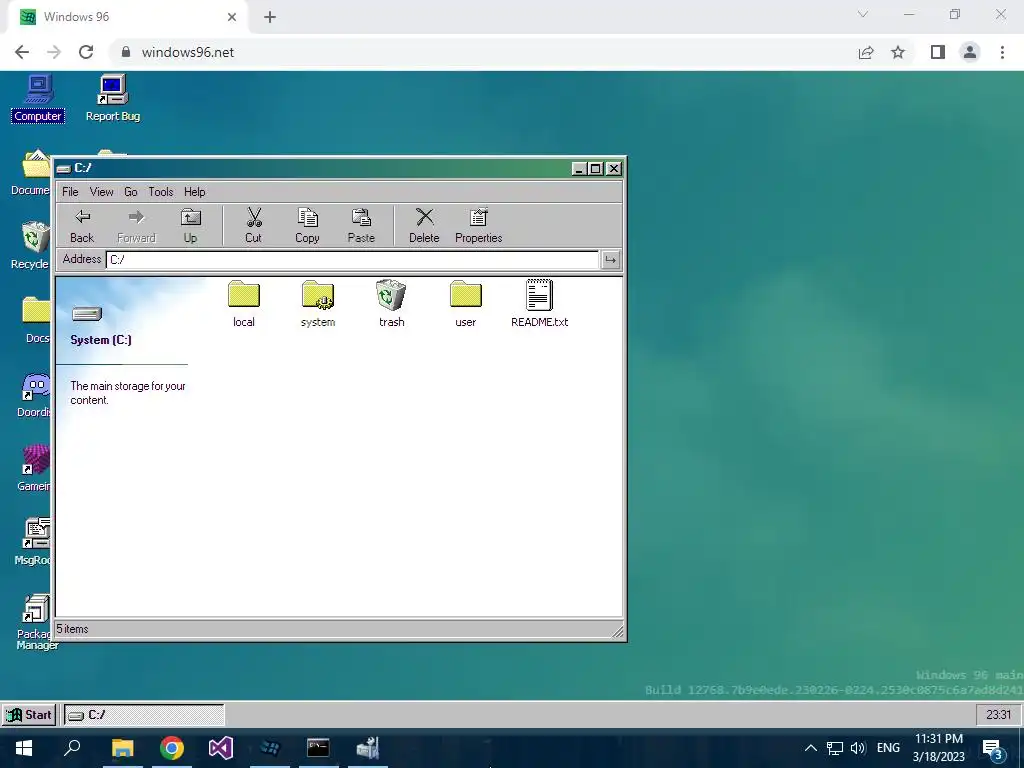1024x768 pixels.
Task: Bookmark this page with the star
Action: point(898,52)
